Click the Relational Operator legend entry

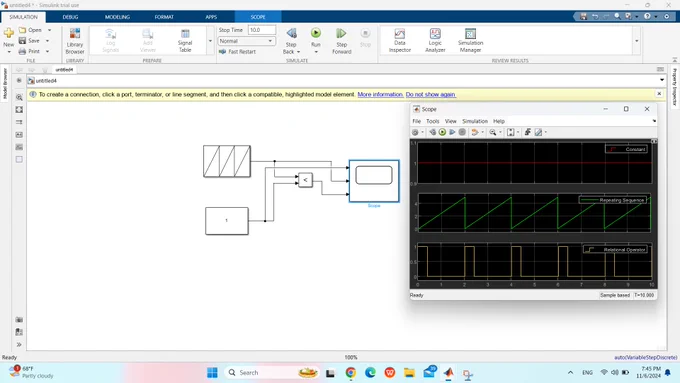(x=616, y=250)
